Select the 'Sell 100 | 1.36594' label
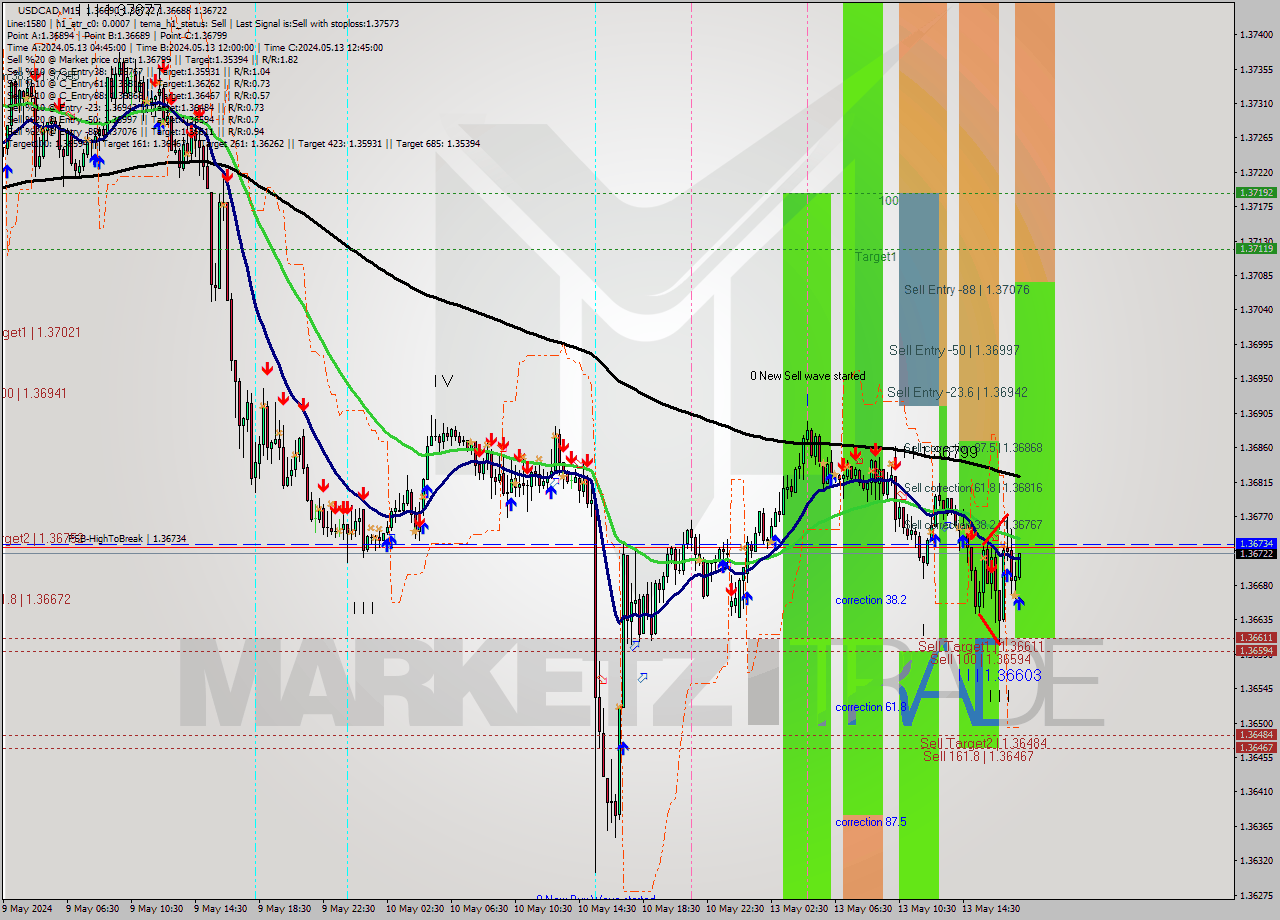The width and height of the screenshot is (1280, 920). point(980,659)
